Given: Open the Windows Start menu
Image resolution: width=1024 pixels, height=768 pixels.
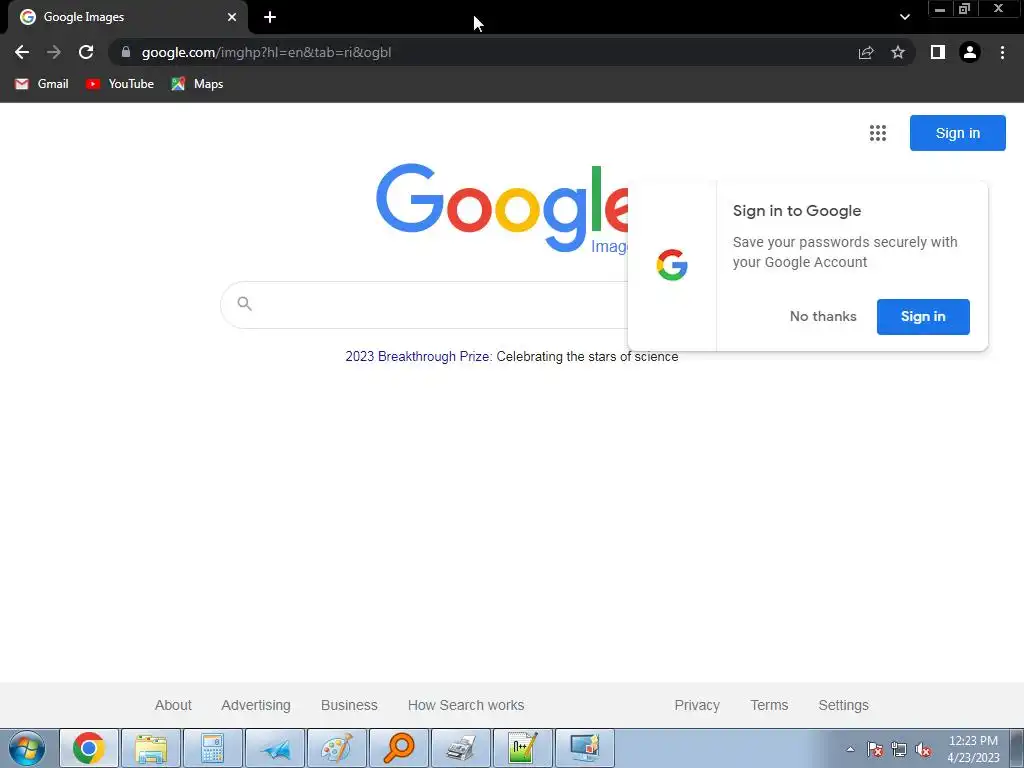Looking at the screenshot, I should [27, 748].
